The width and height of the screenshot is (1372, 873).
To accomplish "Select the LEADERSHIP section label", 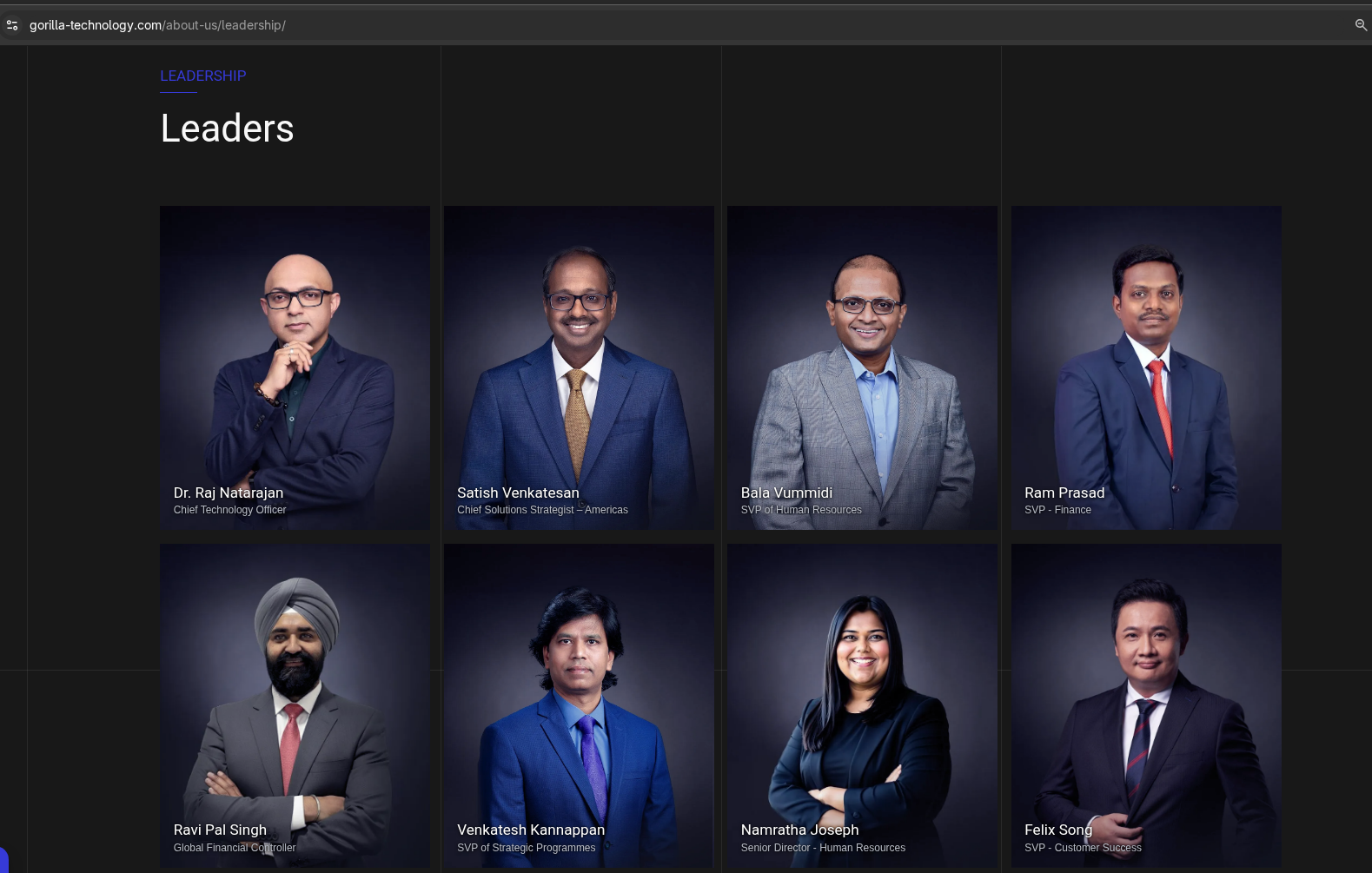I will pyautogui.click(x=202, y=76).
